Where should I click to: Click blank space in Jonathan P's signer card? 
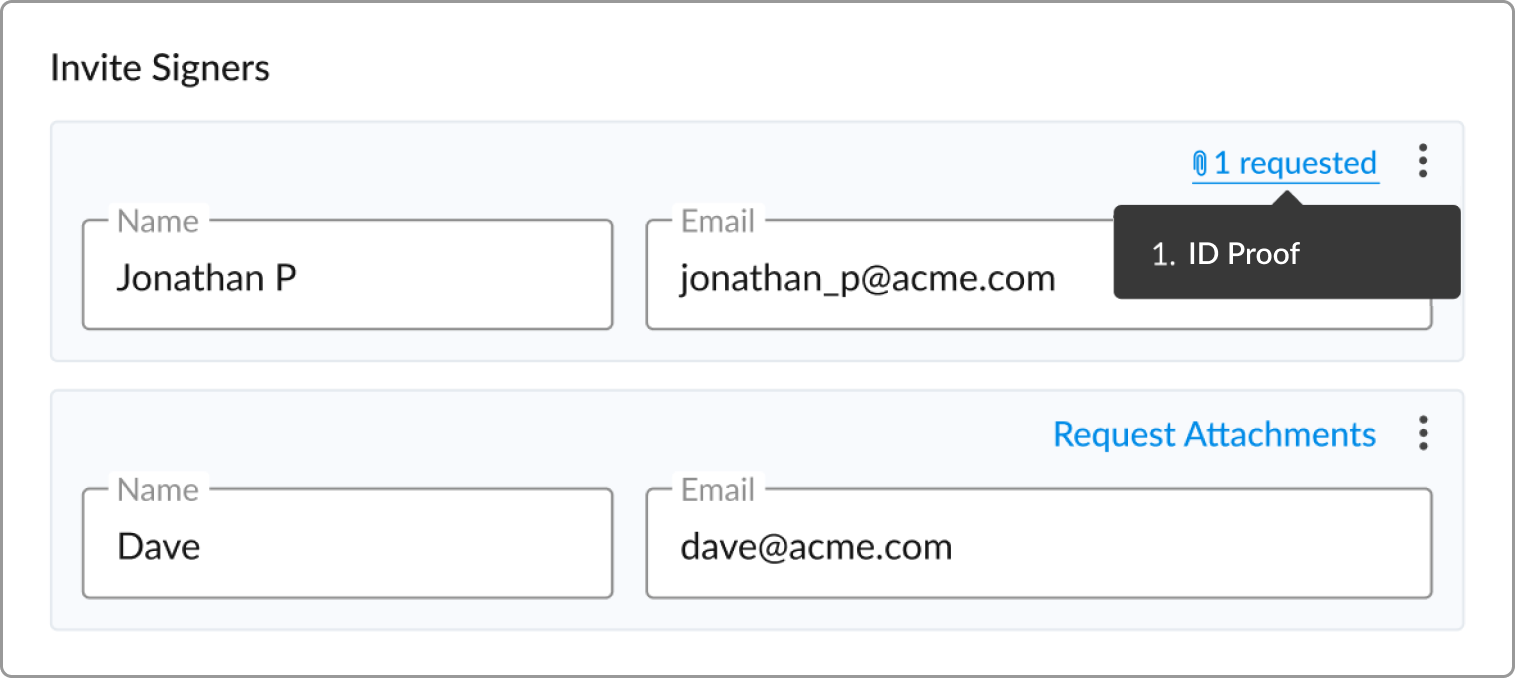pyautogui.click(x=600, y=163)
